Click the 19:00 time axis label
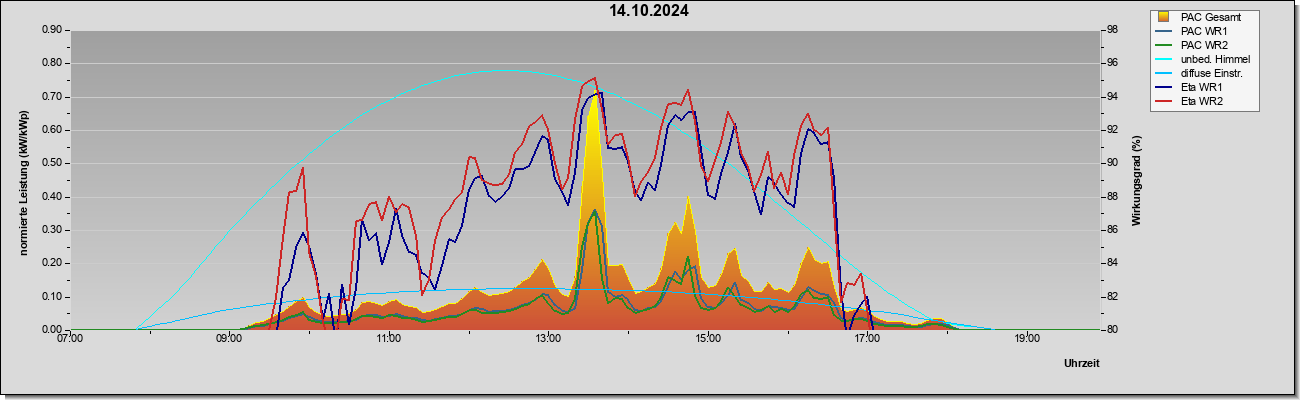 coord(1027,339)
